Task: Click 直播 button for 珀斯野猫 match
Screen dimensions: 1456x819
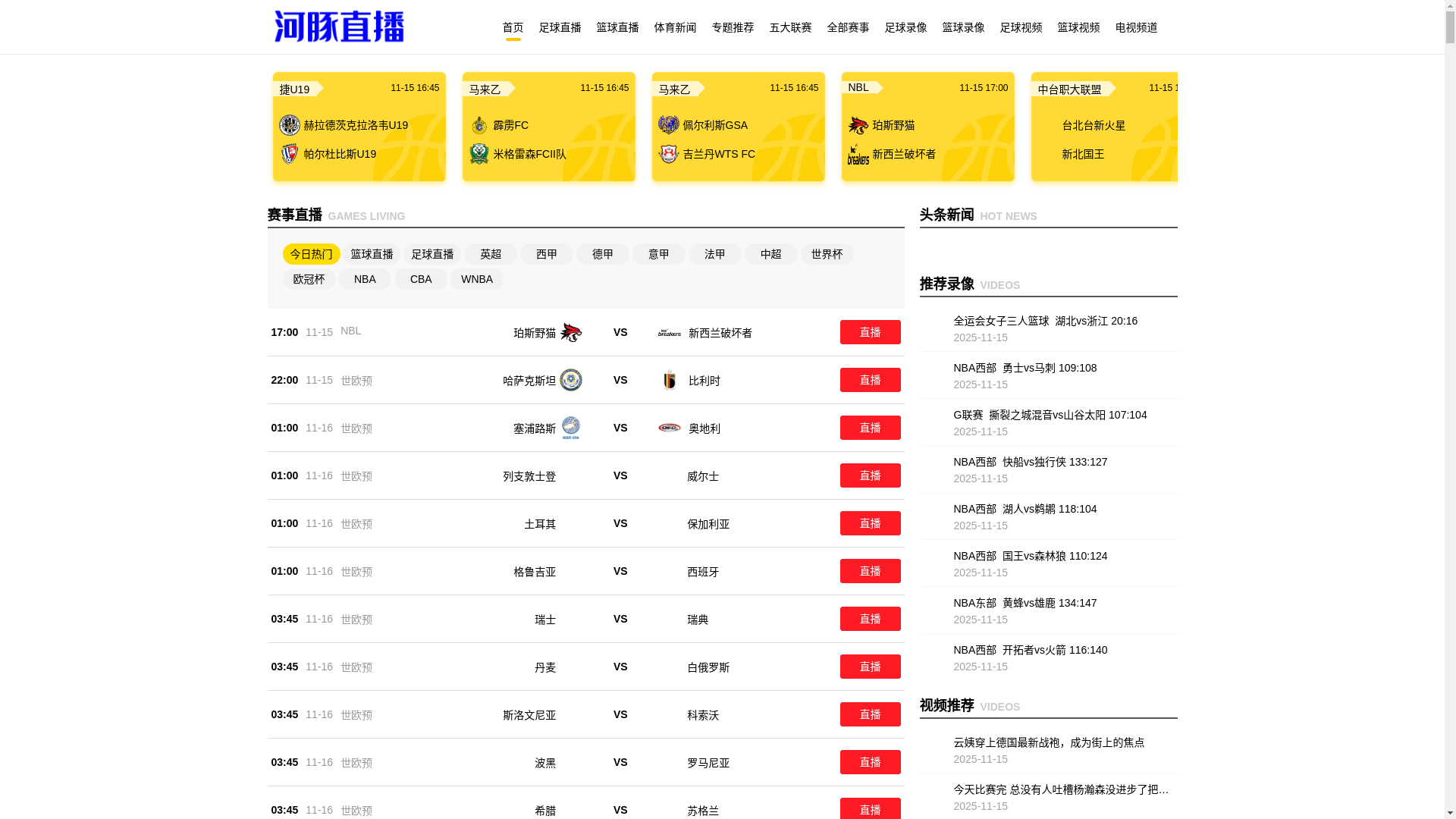Action: 870,332
